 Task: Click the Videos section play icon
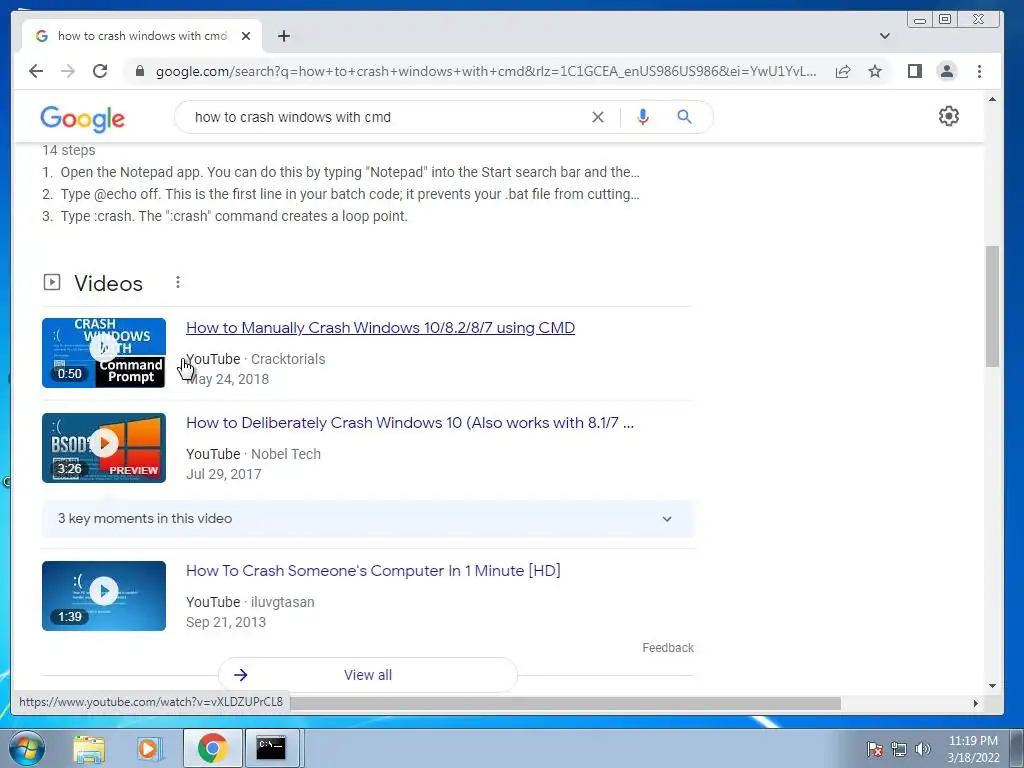pos(52,282)
